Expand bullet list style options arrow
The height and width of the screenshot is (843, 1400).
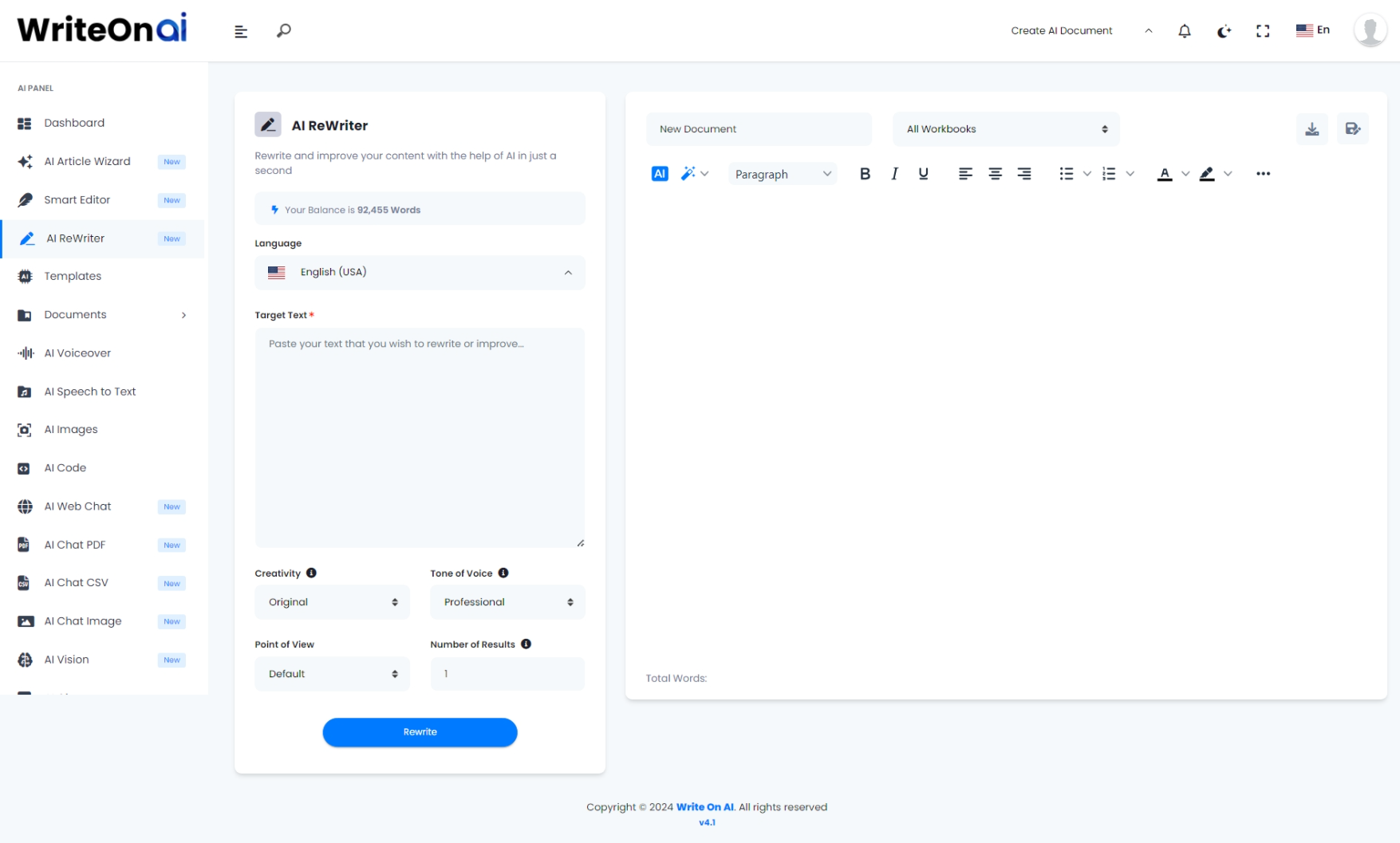1086,174
